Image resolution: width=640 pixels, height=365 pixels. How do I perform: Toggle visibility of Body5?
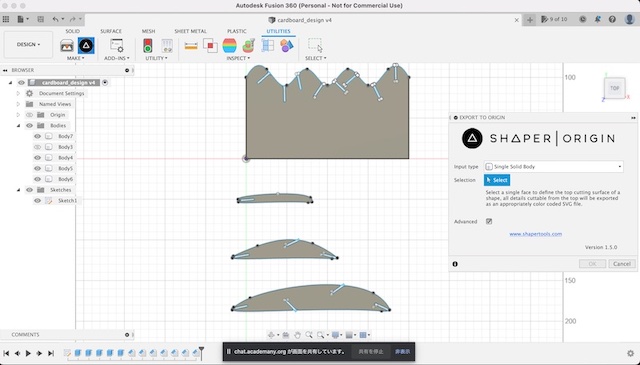(38, 168)
